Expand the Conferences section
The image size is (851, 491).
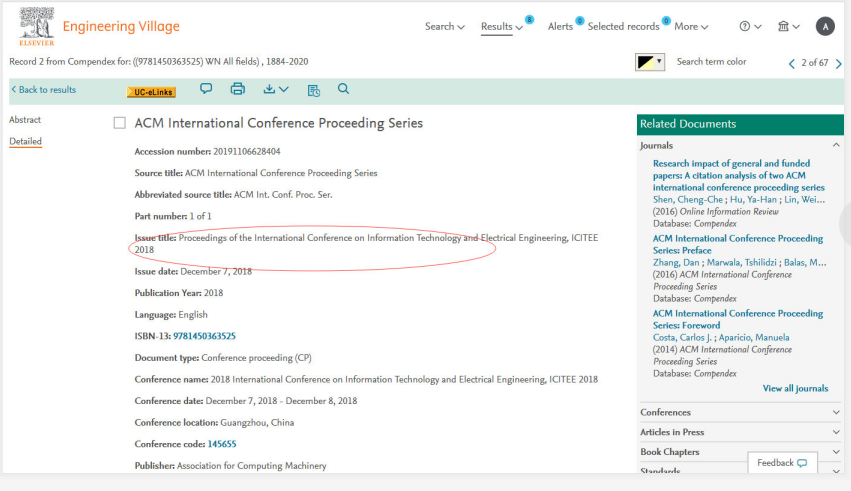point(836,412)
